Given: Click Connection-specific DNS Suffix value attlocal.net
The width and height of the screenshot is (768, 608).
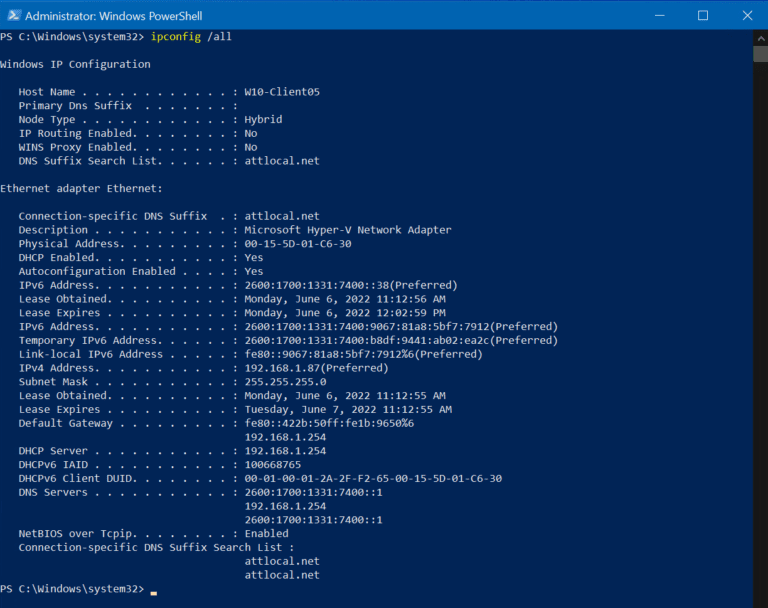Looking at the screenshot, I should tap(282, 216).
